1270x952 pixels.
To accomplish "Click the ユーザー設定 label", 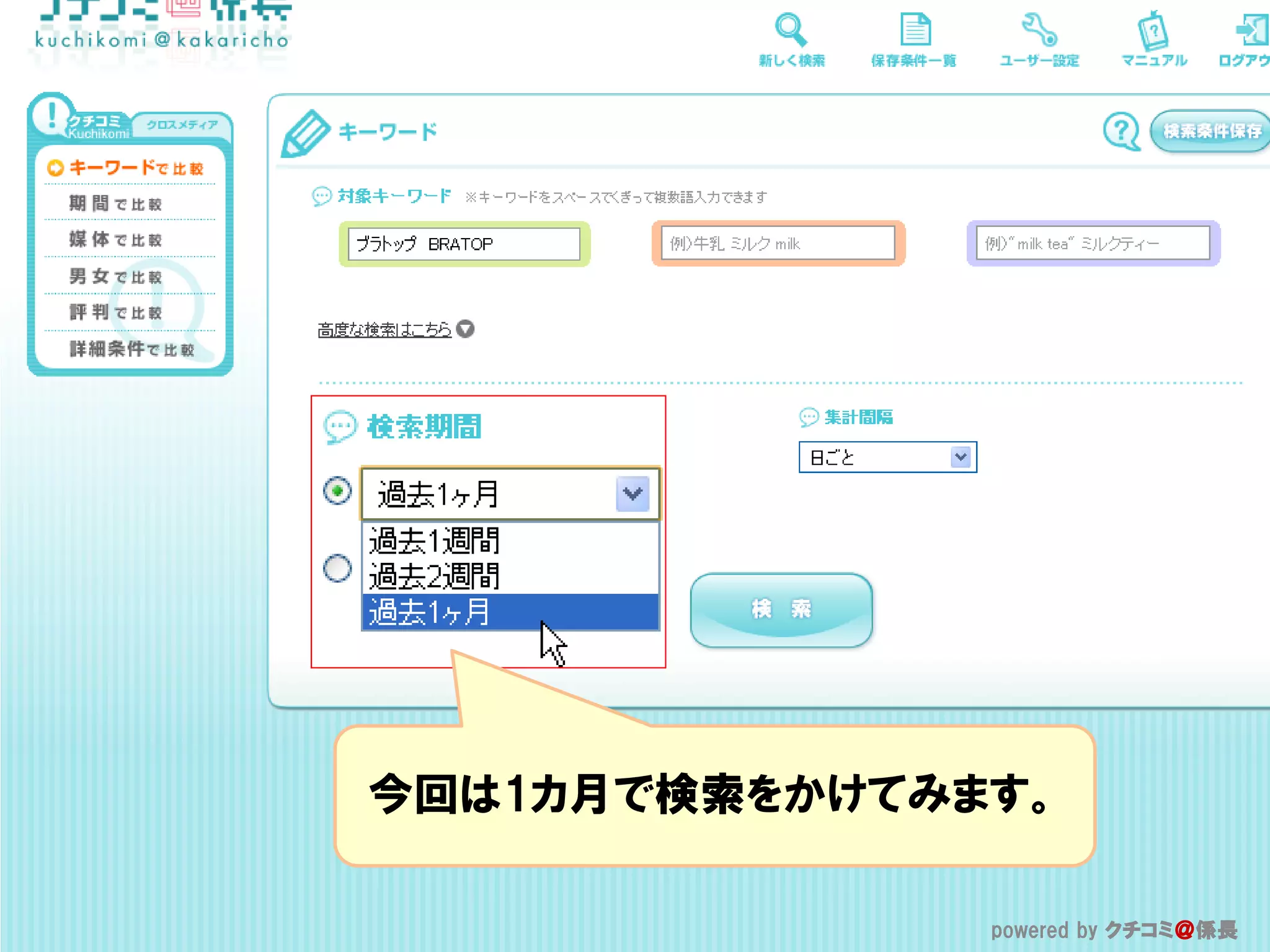I will tap(1039, 61).
